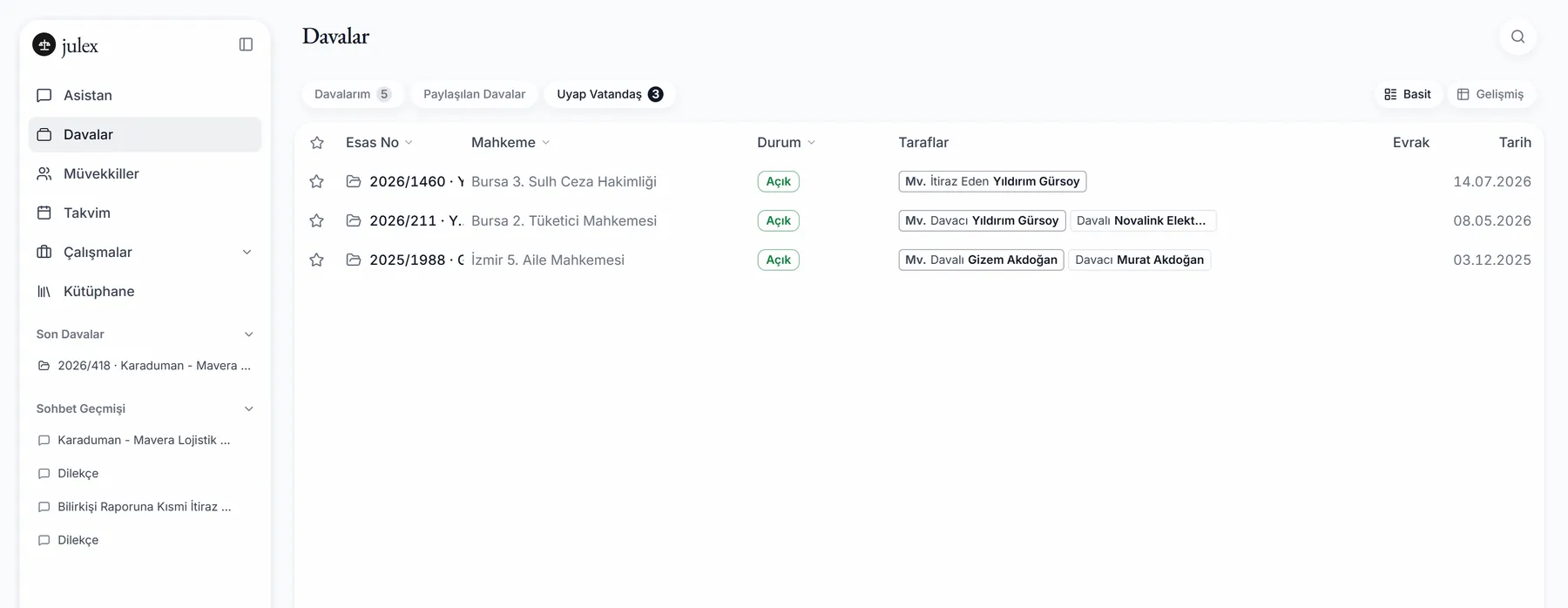Switch to the Davalarım tab
This screenshot has width=1568, height=608.
[x=353, y=94]
